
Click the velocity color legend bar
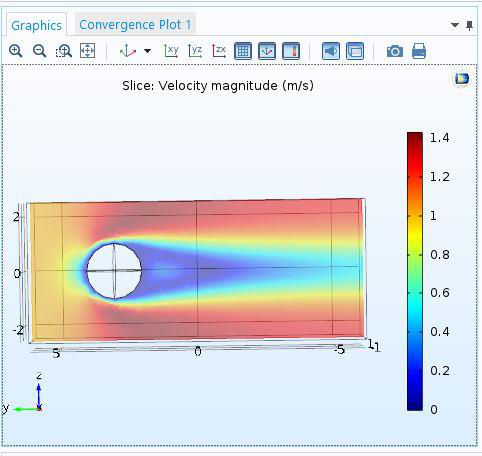(x=415, y=271)
